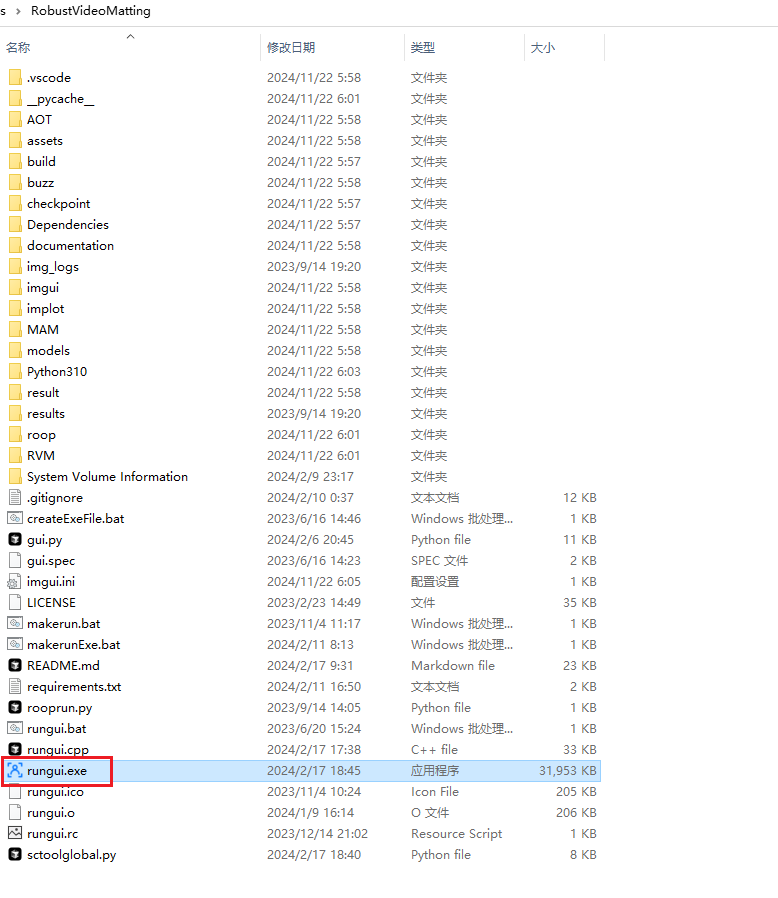778x898 pixels.
Task: Select the requirements.txt file name
Action: click(74, 687)
